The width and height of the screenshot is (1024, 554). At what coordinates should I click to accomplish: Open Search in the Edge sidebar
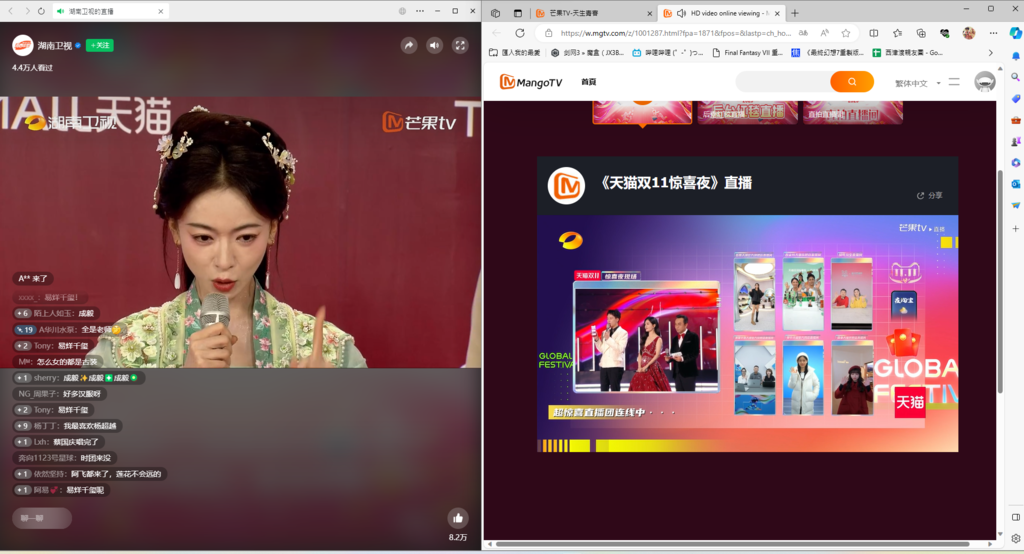1016,77
